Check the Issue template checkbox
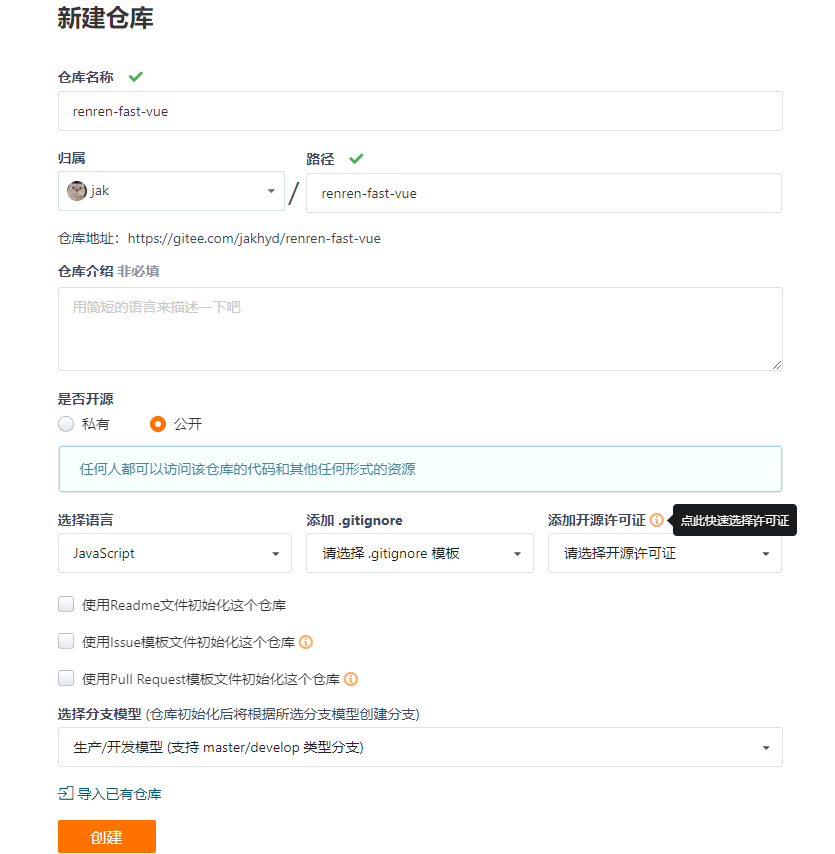This screenshot has width=835, height=854. point(66,642)
